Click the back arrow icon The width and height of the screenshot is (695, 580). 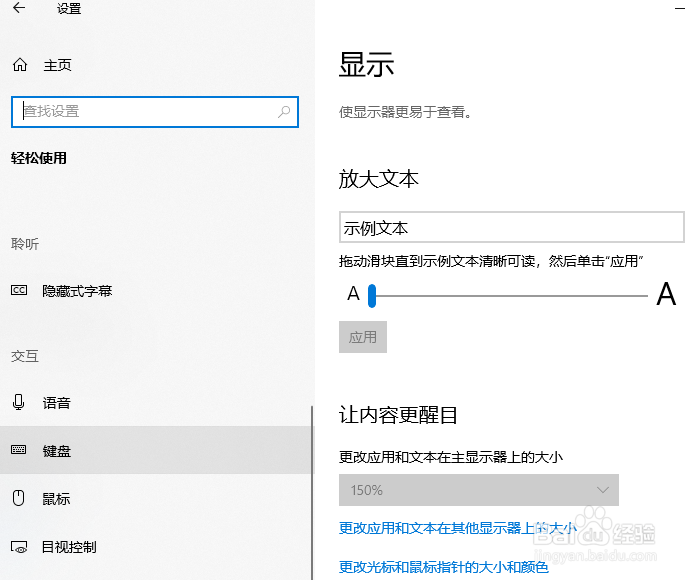[19, 8]
